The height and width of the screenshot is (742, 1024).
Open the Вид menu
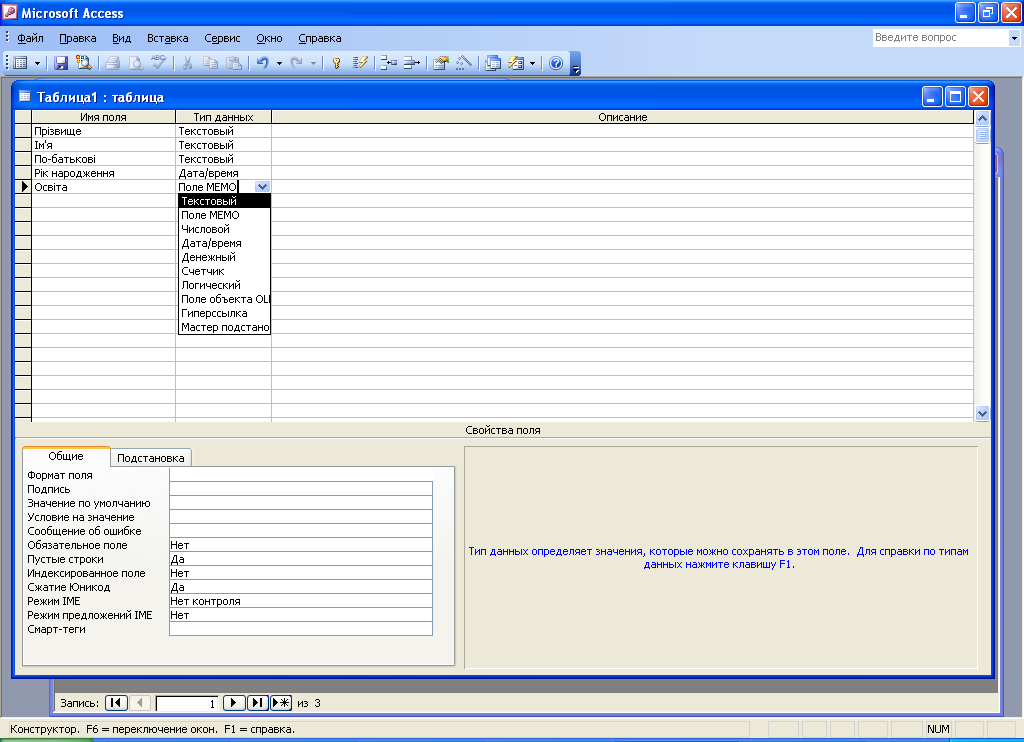tap(121, 38)
